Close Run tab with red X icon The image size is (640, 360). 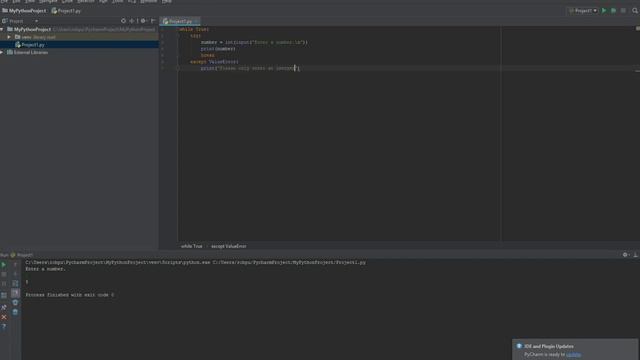coord(4,317)
